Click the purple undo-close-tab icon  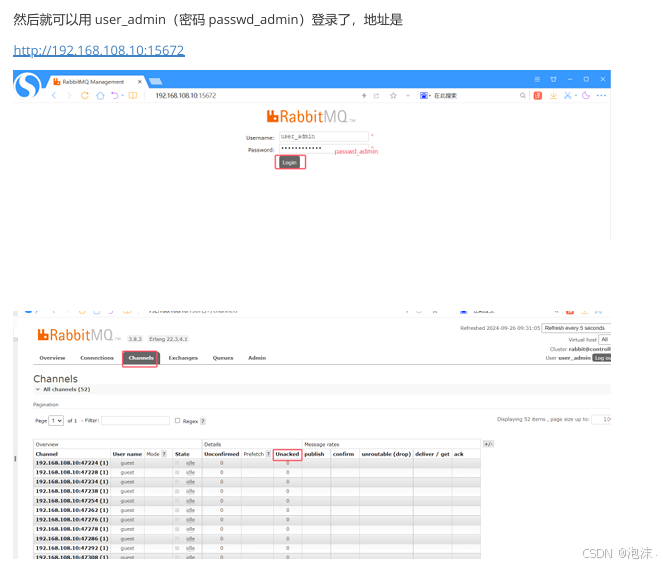point(115,96)
